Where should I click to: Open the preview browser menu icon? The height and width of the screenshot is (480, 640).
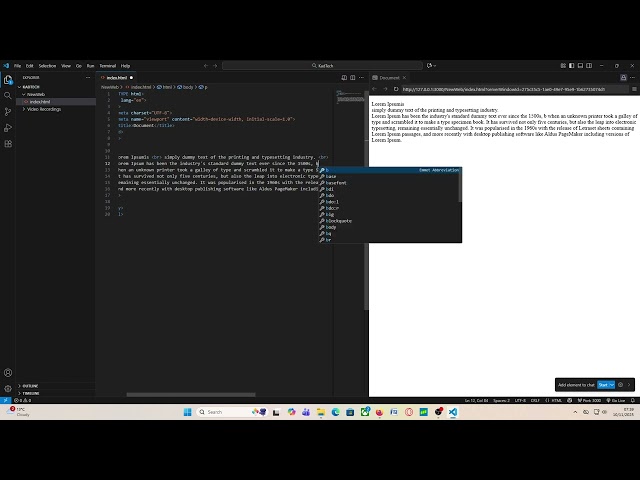point(634,89)
